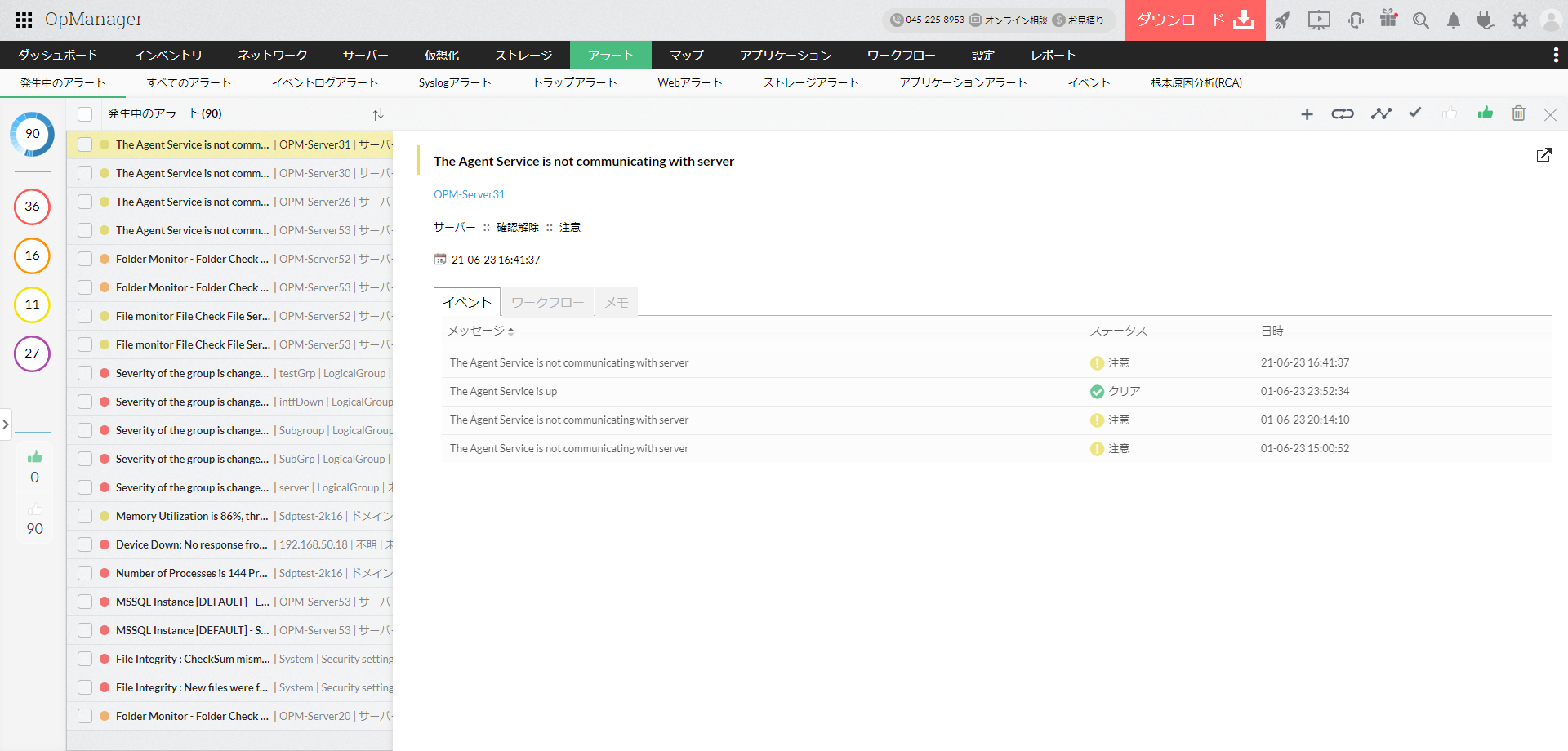Check the Number of Processes alert box
1568x751 pixels.
(x=85, y=573)
